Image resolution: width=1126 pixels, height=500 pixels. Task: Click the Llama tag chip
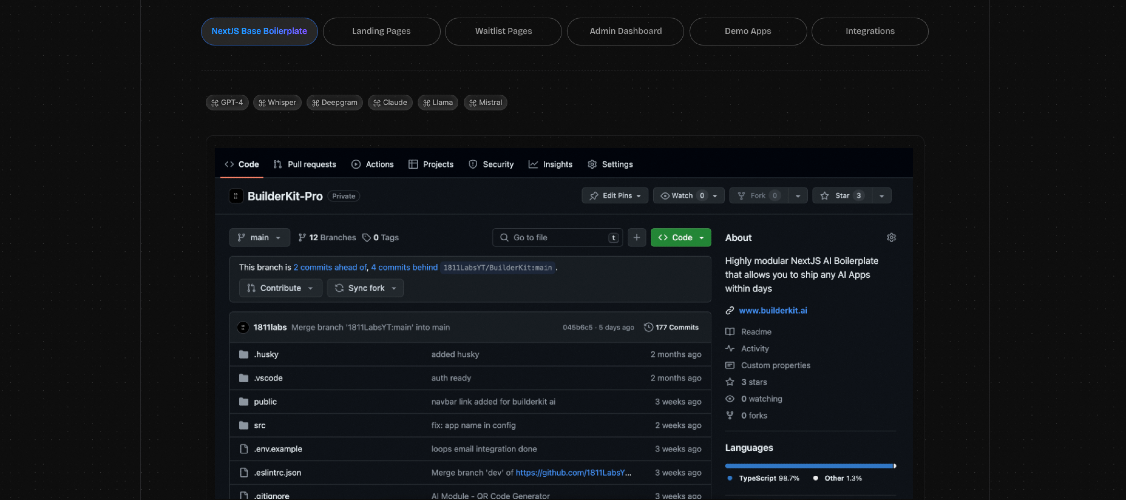438,103
